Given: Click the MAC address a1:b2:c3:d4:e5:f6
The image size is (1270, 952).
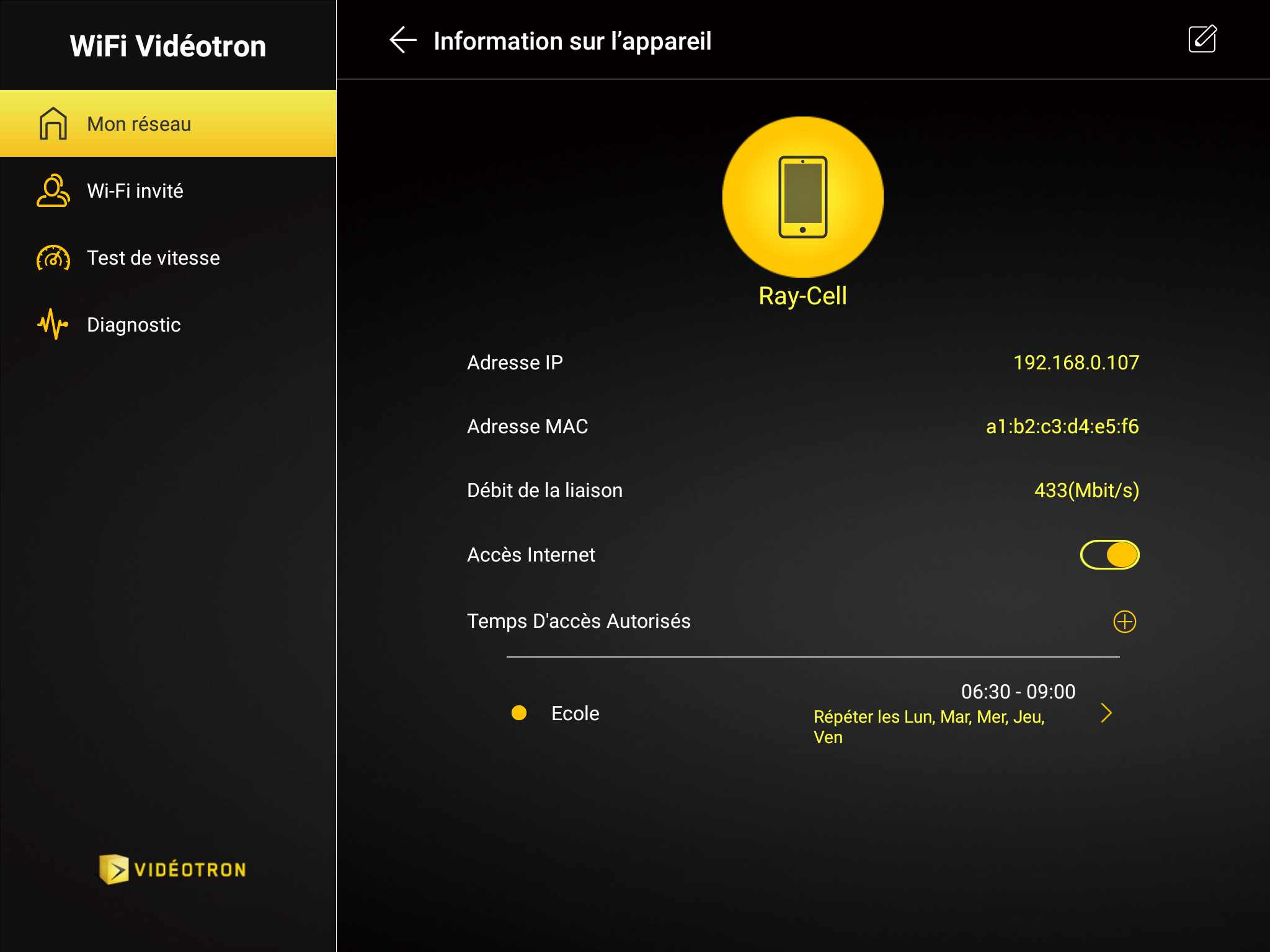Looking at the screenshot, I should (x=1062, y=426).
